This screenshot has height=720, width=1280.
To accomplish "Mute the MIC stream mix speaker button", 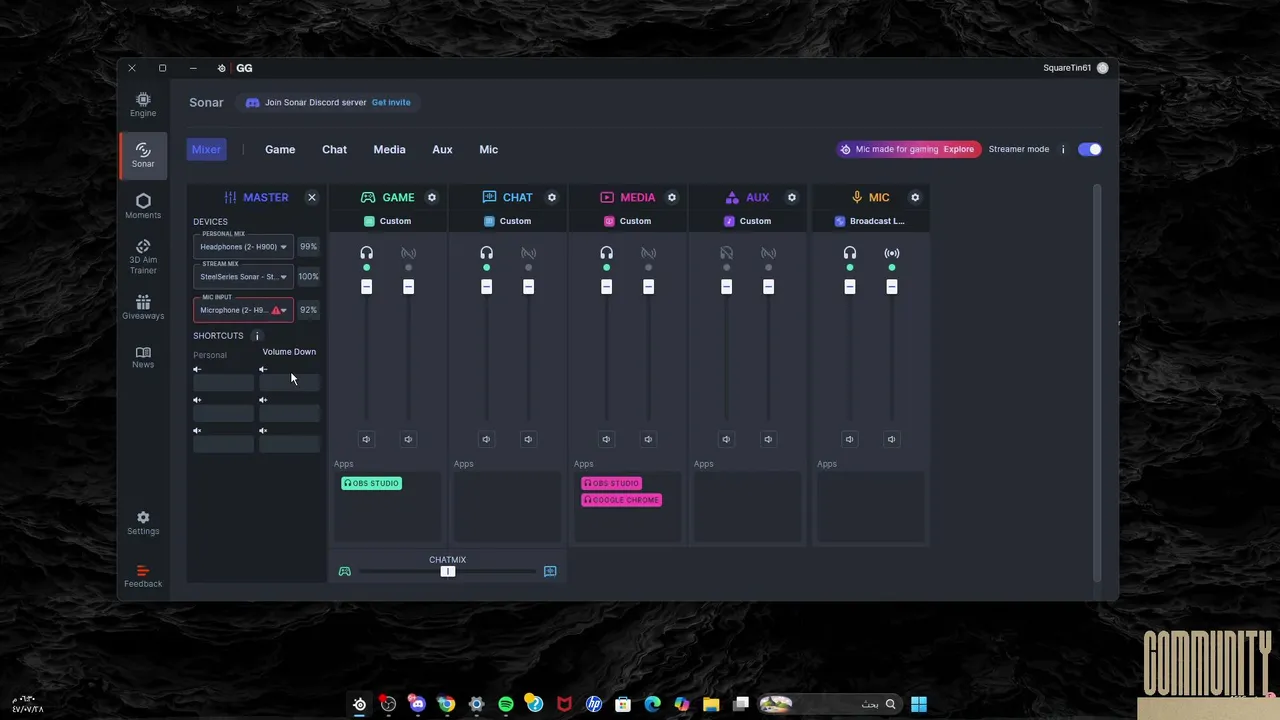I will [892, 439].
